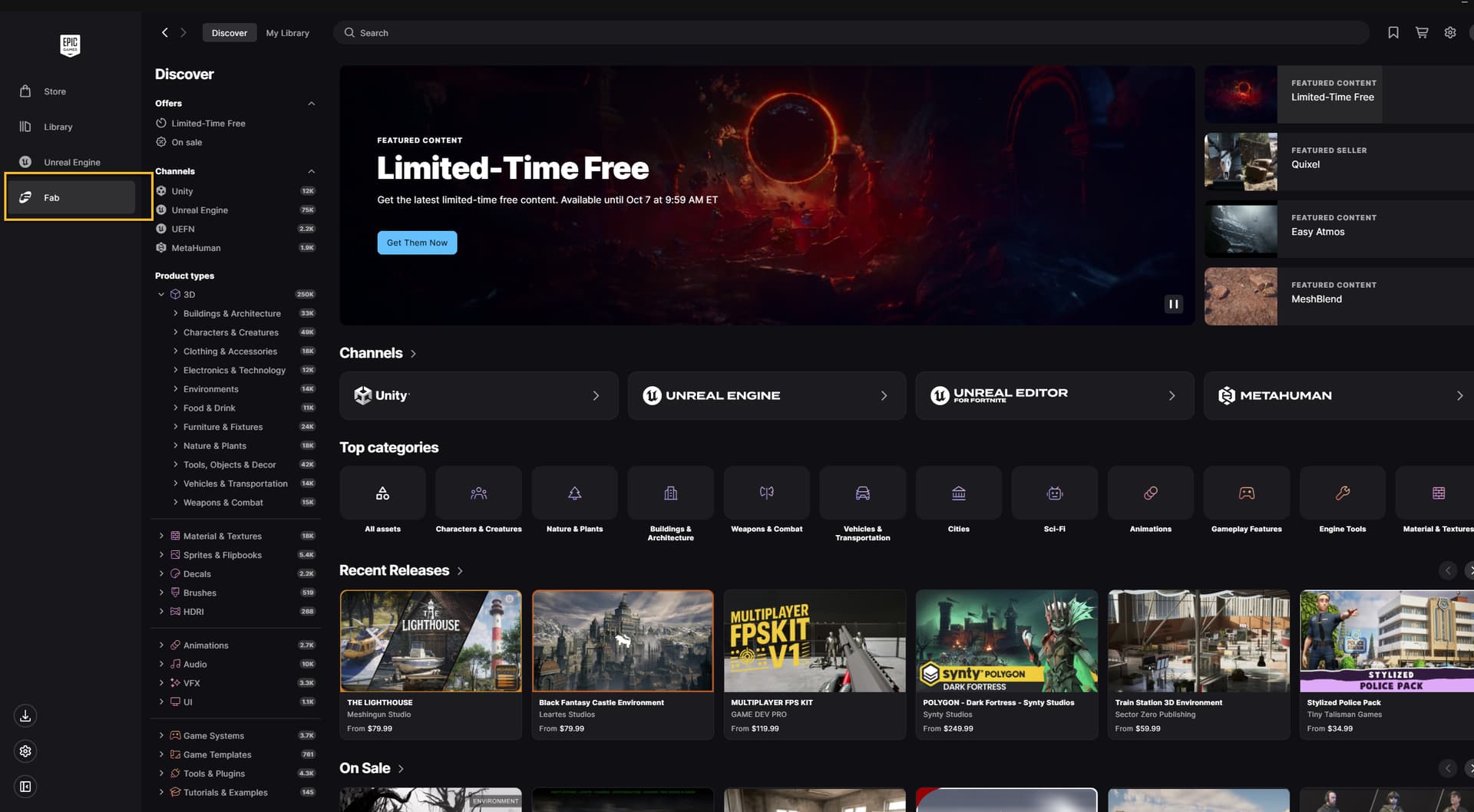This screenshot has width=1474, height=812.
Task: Collapse the 3D product type tree
Action: tap(161, 295)
